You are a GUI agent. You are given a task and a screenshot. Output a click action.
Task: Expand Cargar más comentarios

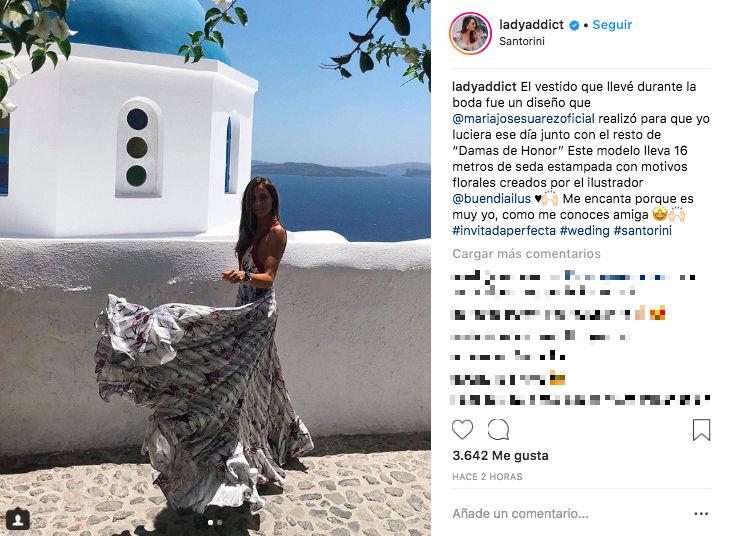[x=526, y=254]
